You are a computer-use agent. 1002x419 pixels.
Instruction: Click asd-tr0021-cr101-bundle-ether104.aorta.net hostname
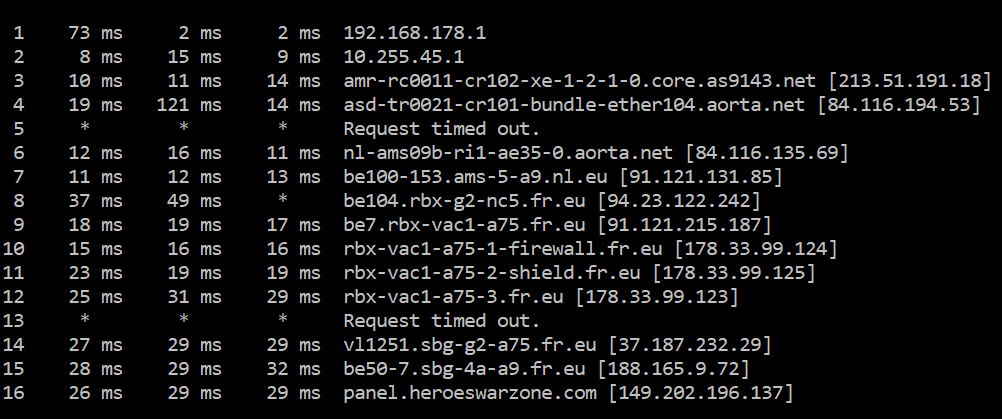[574, 105]
